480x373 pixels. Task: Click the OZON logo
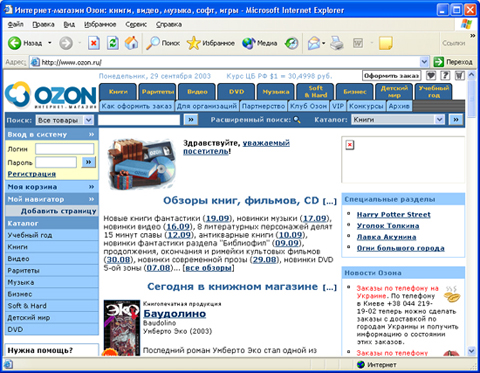coord(51,96)
